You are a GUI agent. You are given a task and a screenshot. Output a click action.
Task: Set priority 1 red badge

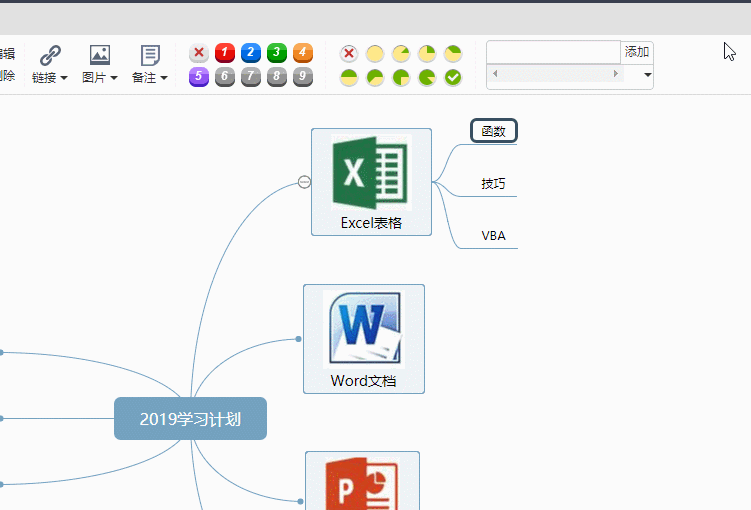click(x=225, y=53)
